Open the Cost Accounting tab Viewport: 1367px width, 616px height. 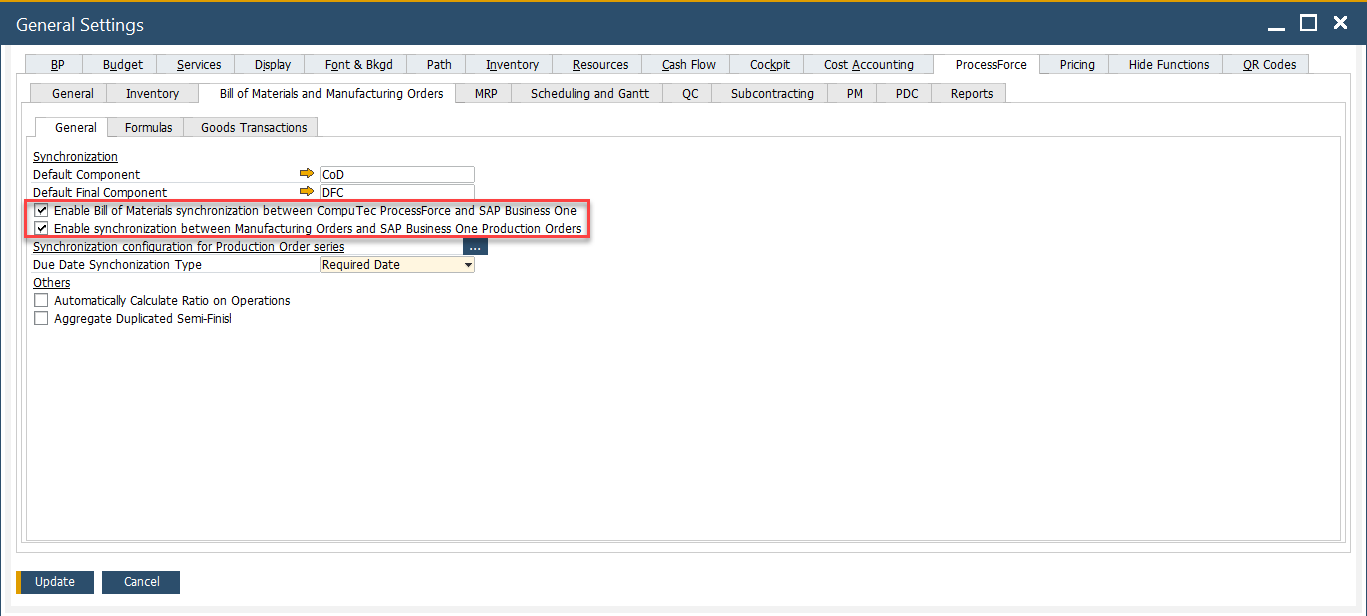click(x=868, y=65)
